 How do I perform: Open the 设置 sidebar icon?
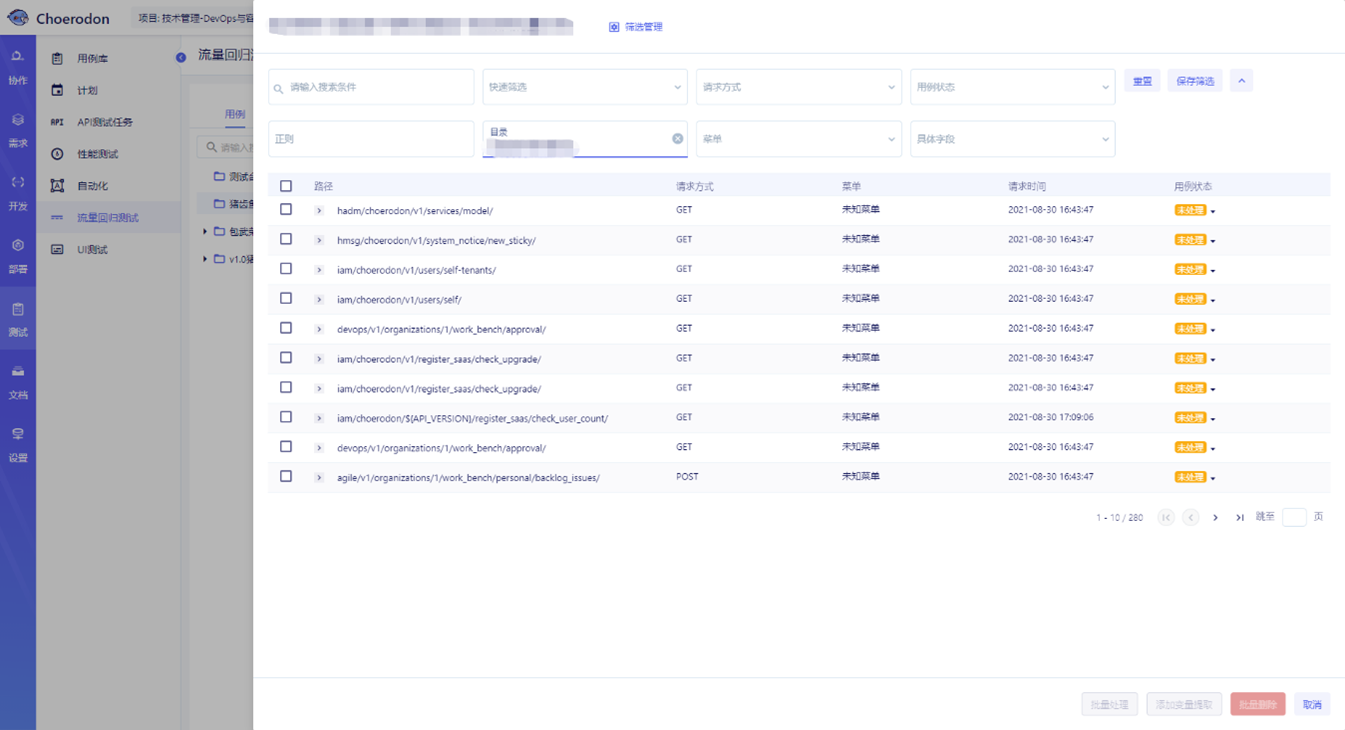[18, 435]
